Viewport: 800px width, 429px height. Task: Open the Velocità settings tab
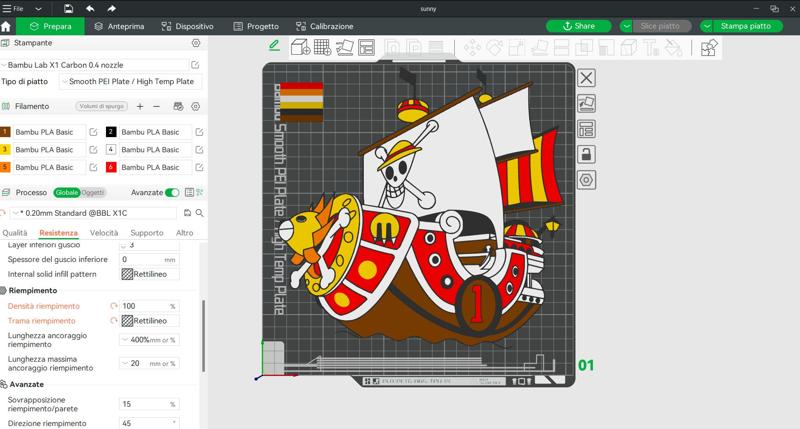(104, 233)
